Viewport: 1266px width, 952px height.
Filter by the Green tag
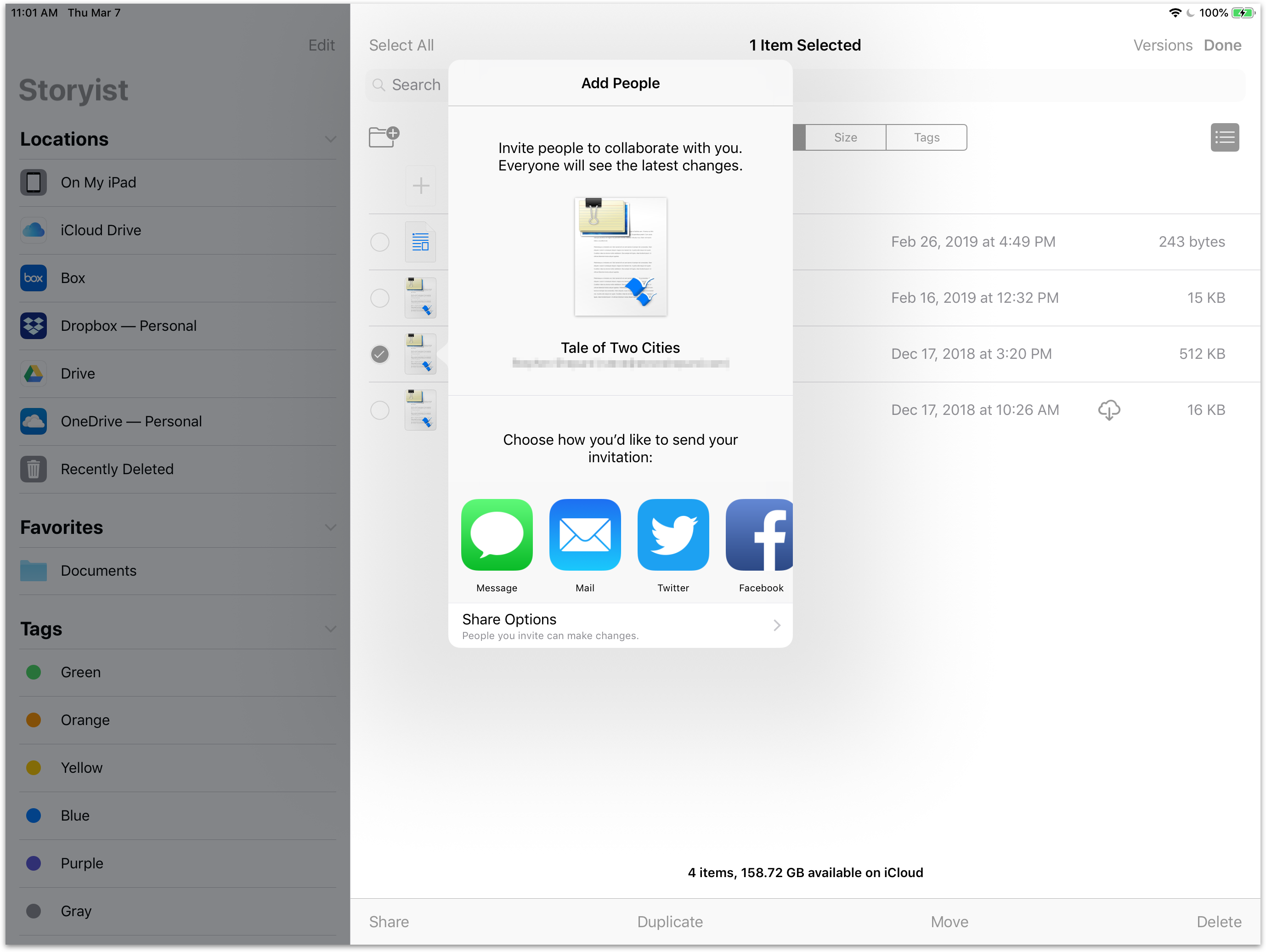coord(177,672)
